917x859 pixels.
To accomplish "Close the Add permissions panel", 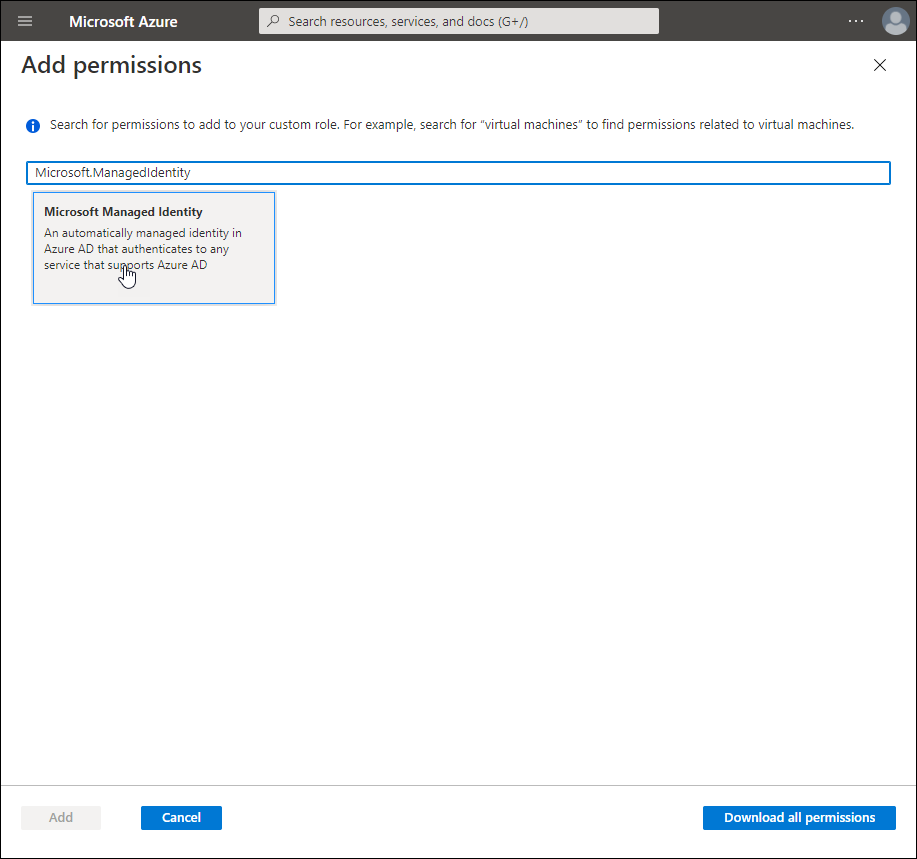I will 880,65.
